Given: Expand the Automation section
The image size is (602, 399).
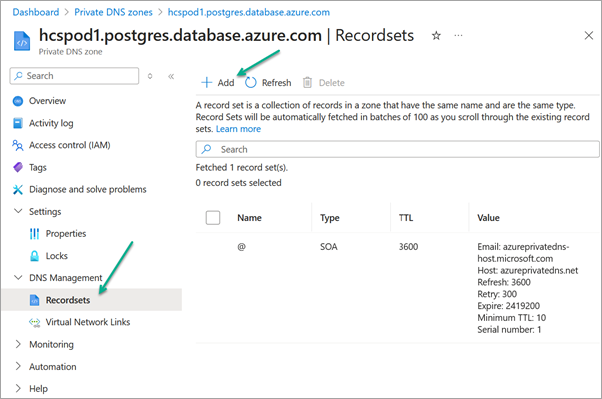Looking at the screenshot, I should [18, 366].
